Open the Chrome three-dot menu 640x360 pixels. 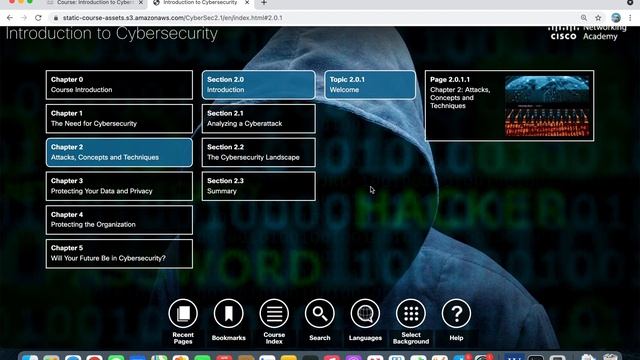[630, 18]
